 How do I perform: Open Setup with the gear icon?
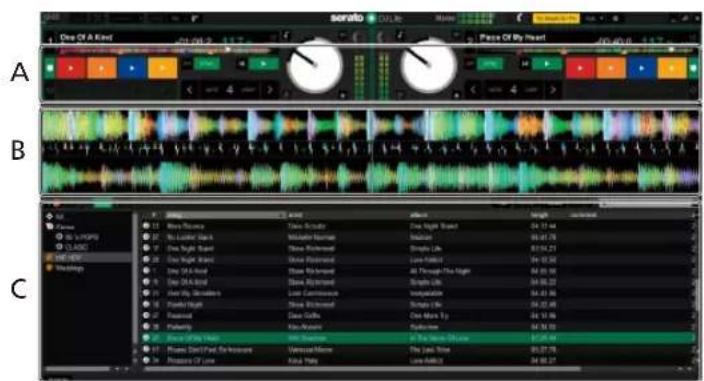pos(616,18)
